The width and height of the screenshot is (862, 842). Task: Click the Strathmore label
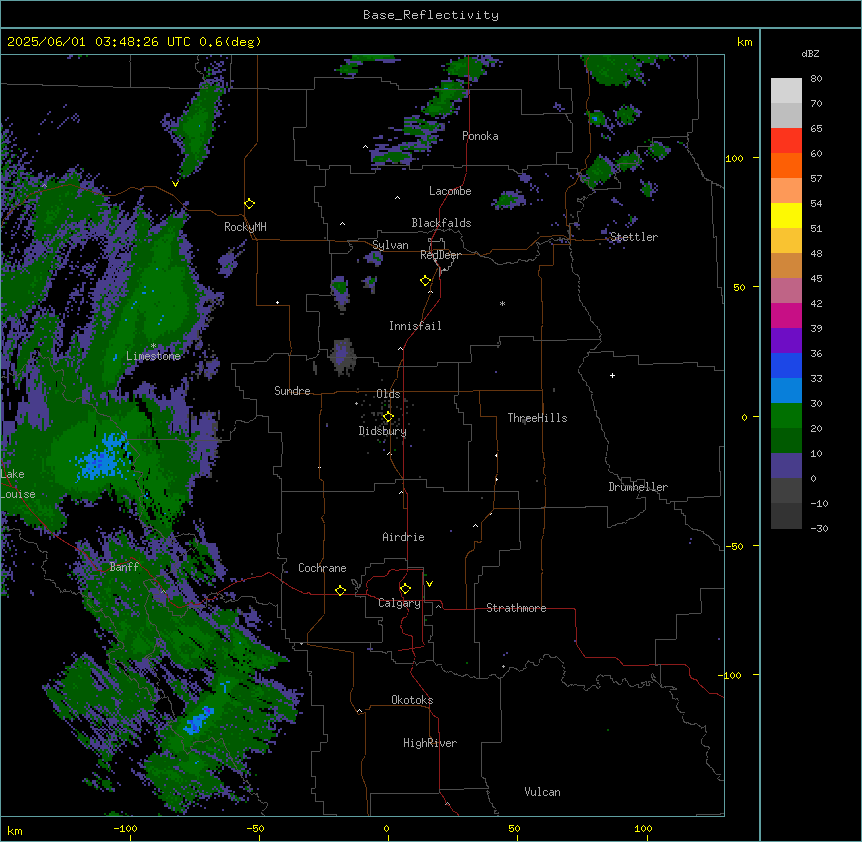[x=516, y=608]
